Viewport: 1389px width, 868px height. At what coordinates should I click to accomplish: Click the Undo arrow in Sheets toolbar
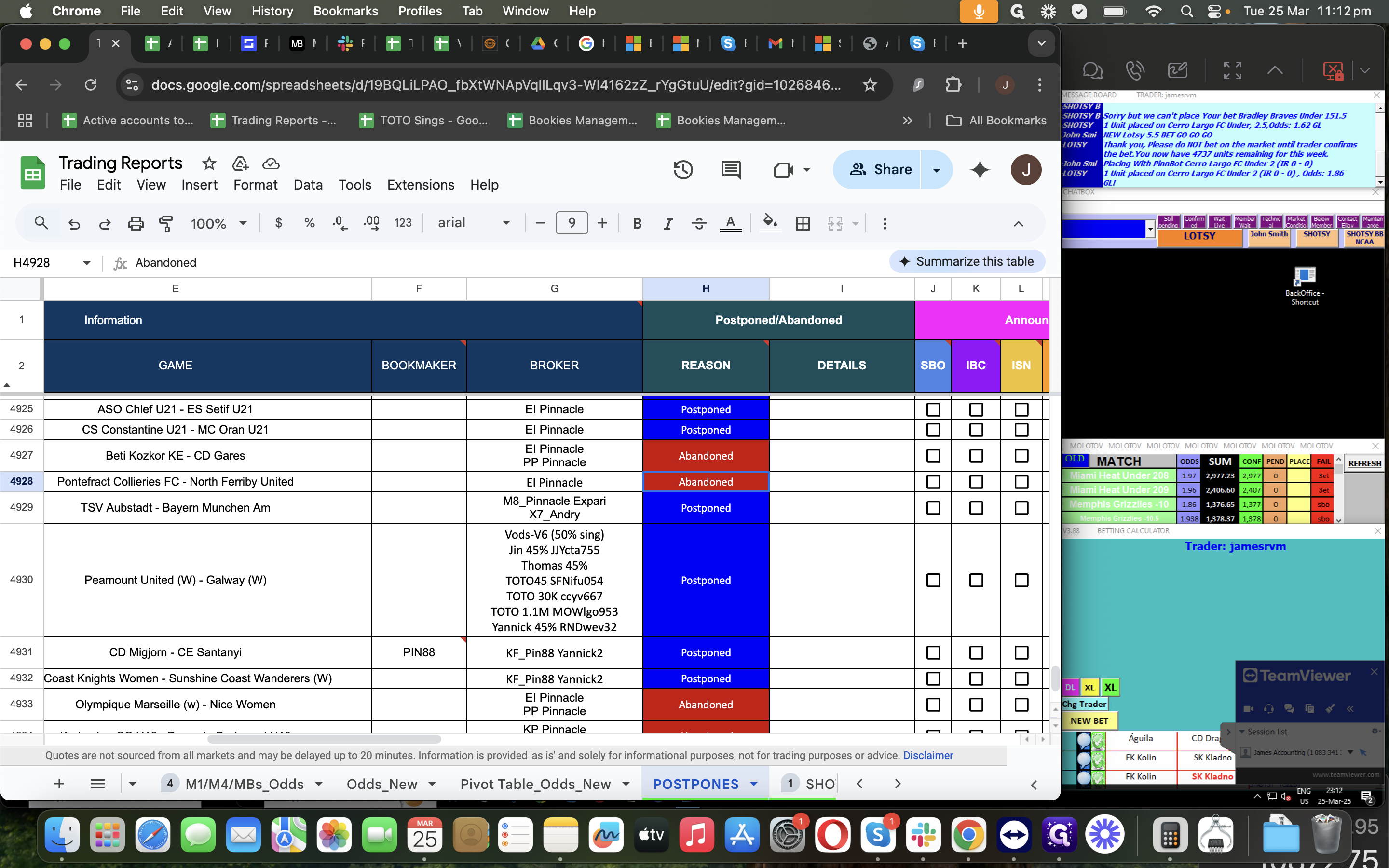pyautogui.click(x=74, y=223)
